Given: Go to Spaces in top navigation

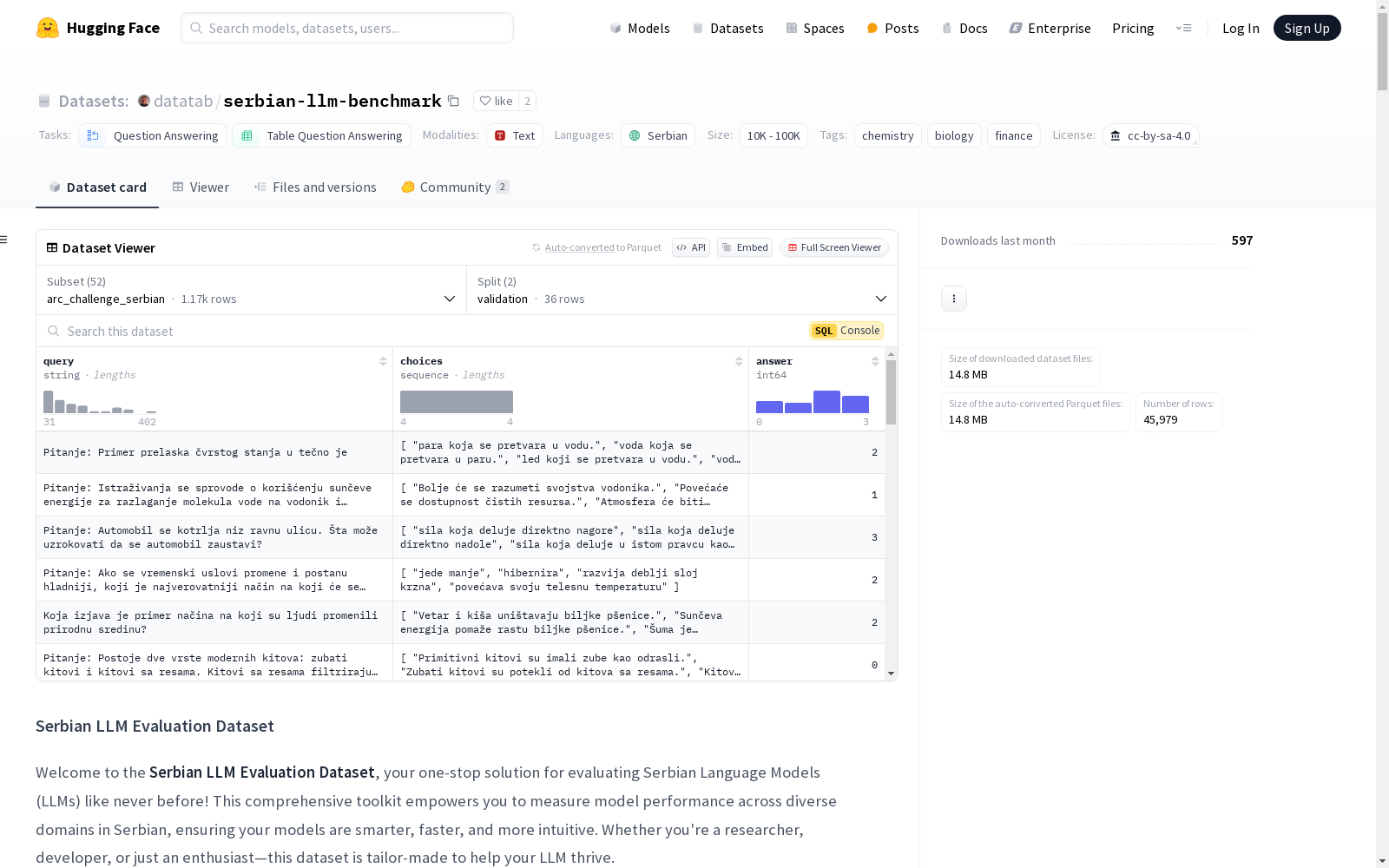Looking at the screenshot, I should click(815, 28).
